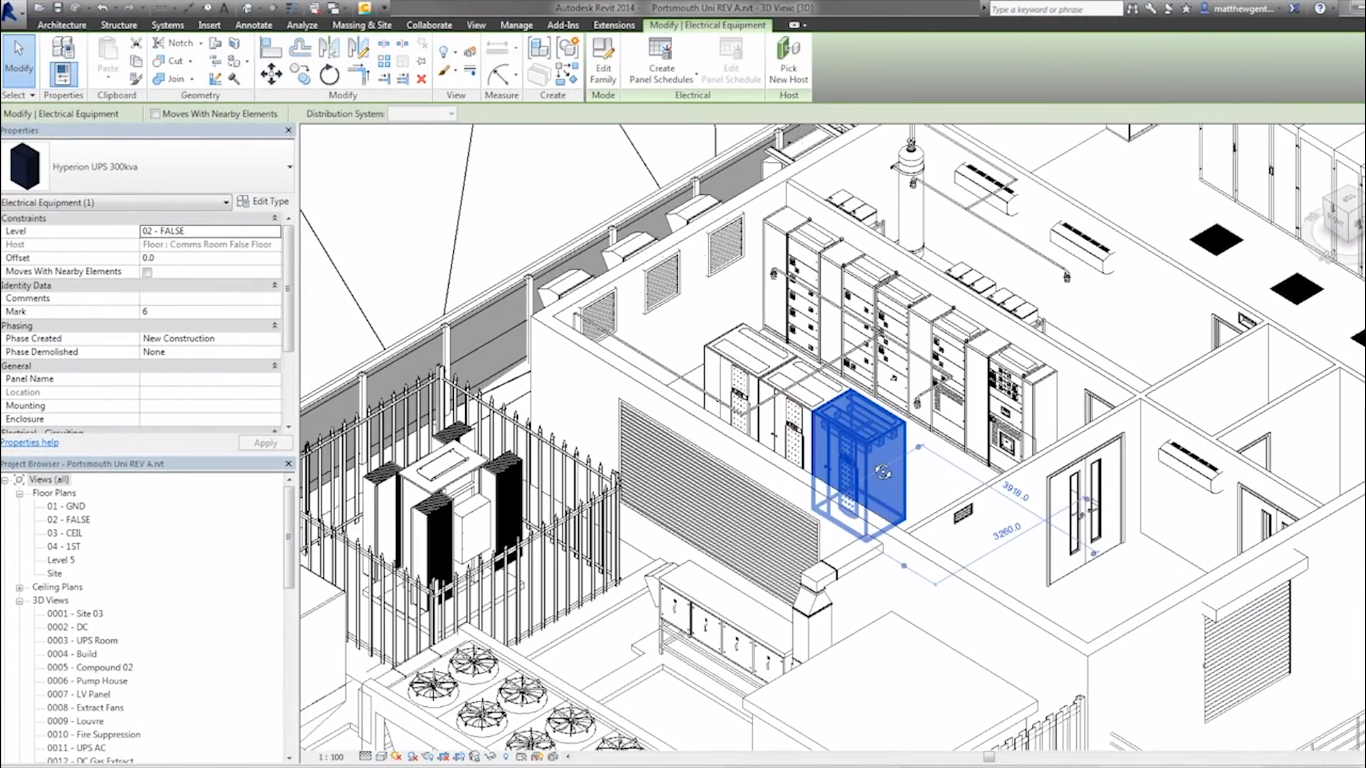Select the Mirror Pick Axis tool

pos(329,47)
